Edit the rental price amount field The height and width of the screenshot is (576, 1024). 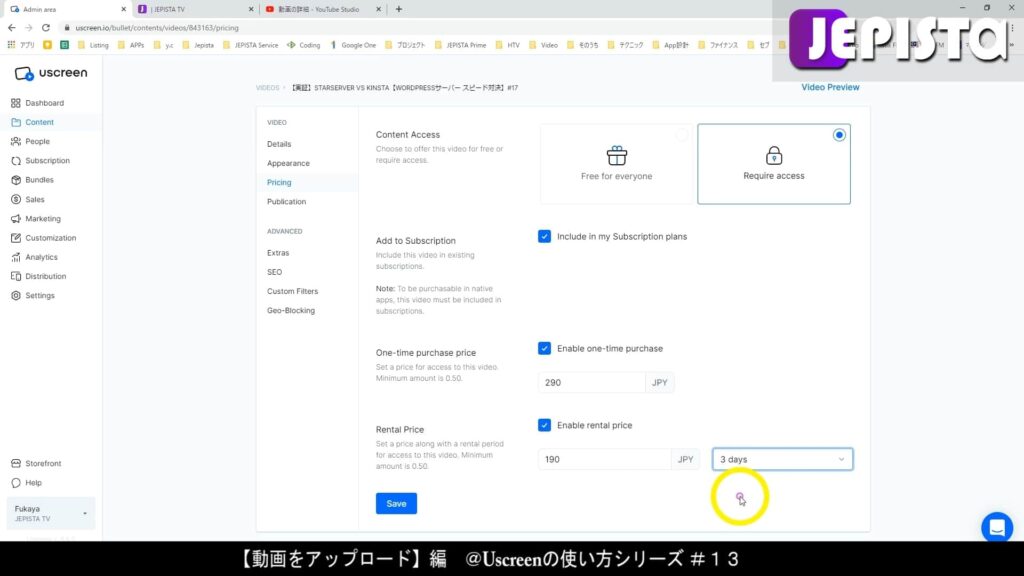click(x=604, y=459)
